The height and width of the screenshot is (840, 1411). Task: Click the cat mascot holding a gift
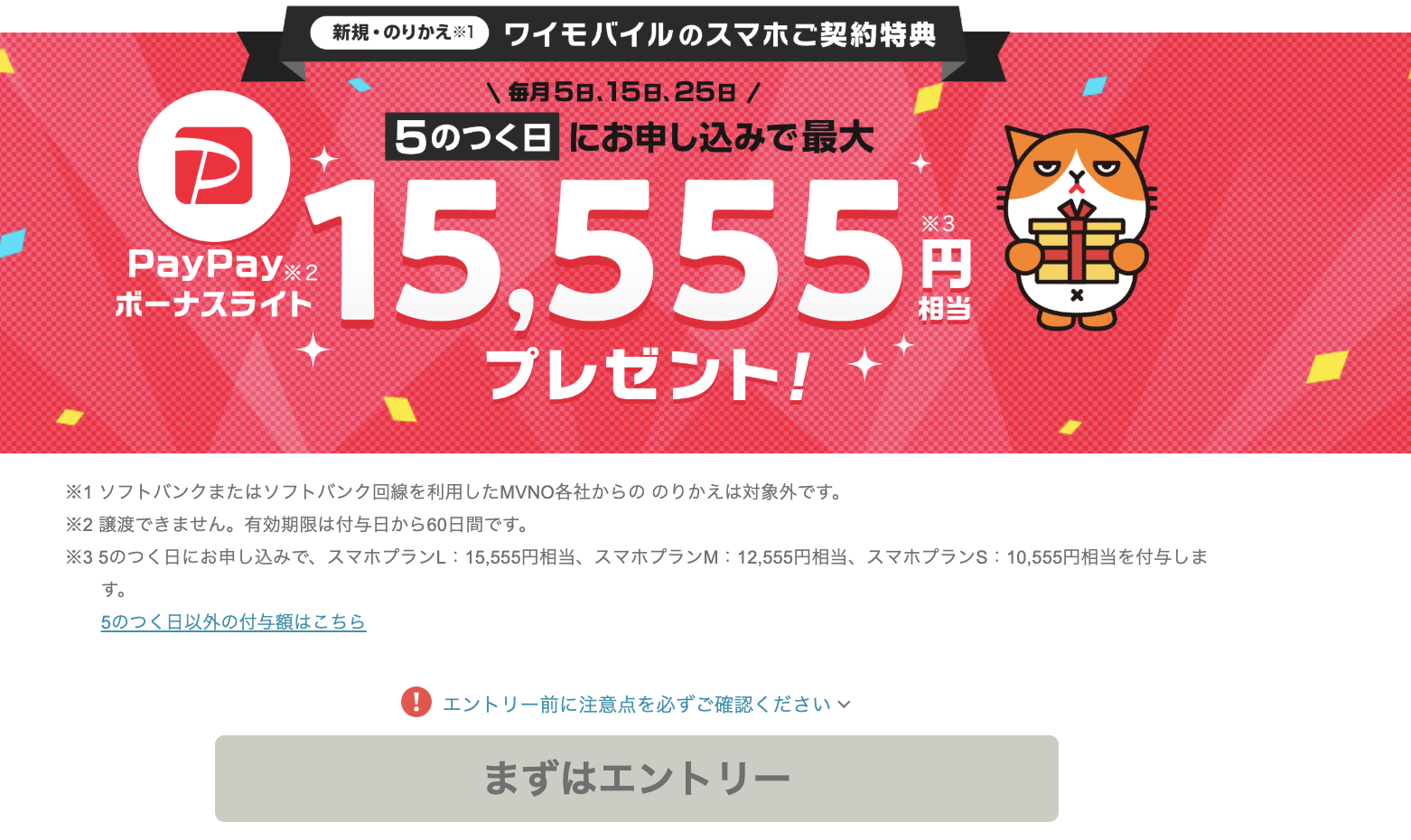point(1077,228)
